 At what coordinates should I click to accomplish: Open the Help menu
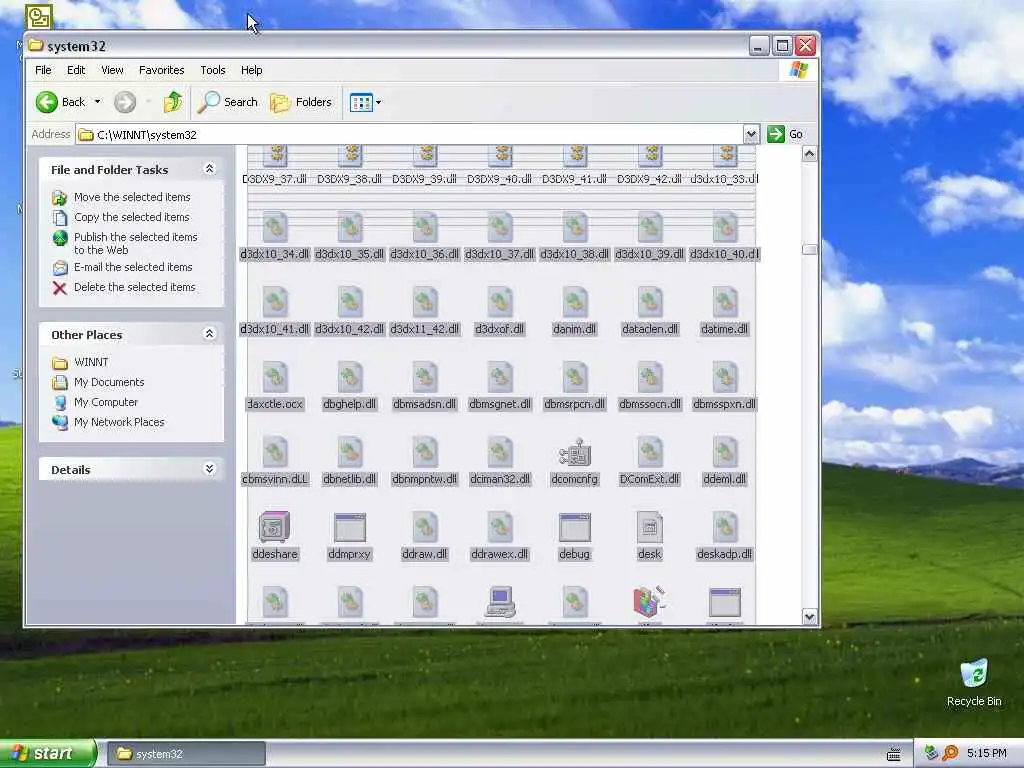[251, 70]
